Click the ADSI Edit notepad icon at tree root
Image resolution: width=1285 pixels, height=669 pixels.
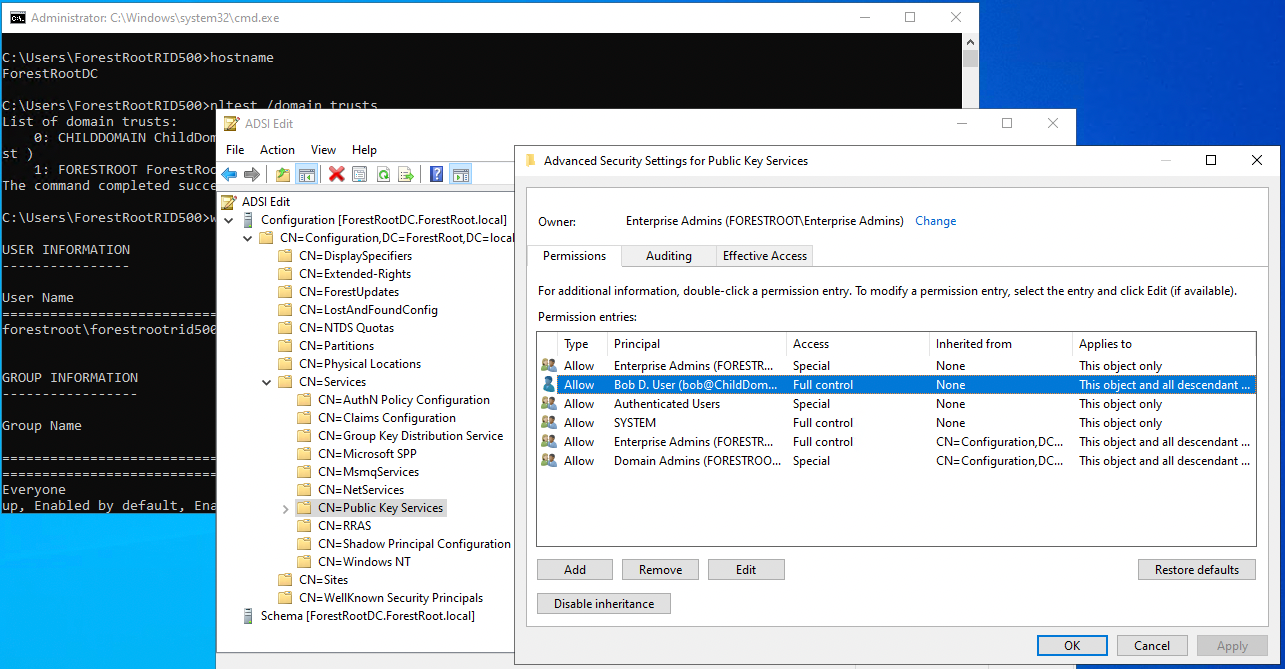click(229, 201)
